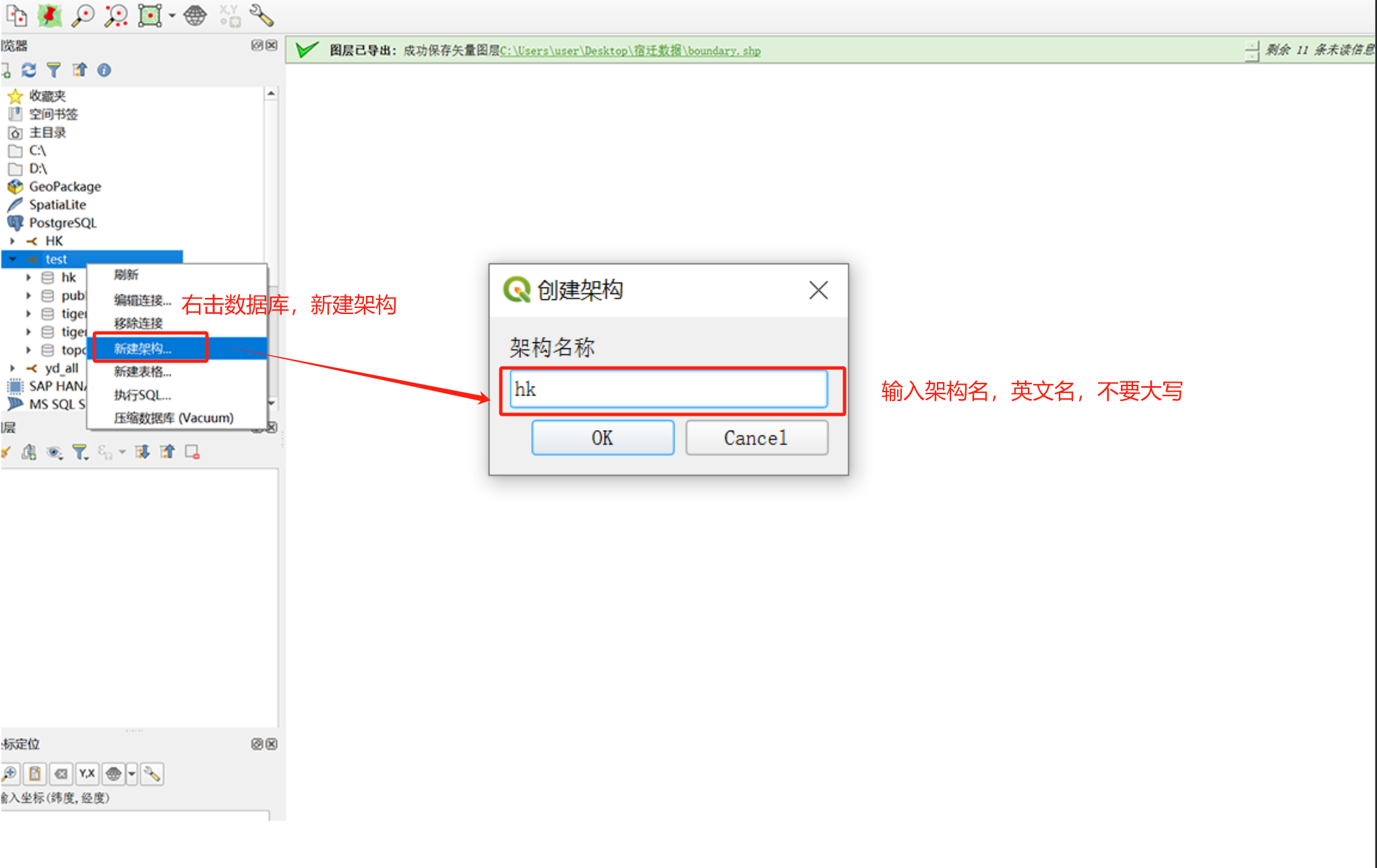Image resolution: width=1377 pixels, height=868 pixels.
Task: Toggle Y,X coordinate order in locator bar
Action: pos(87,774)
